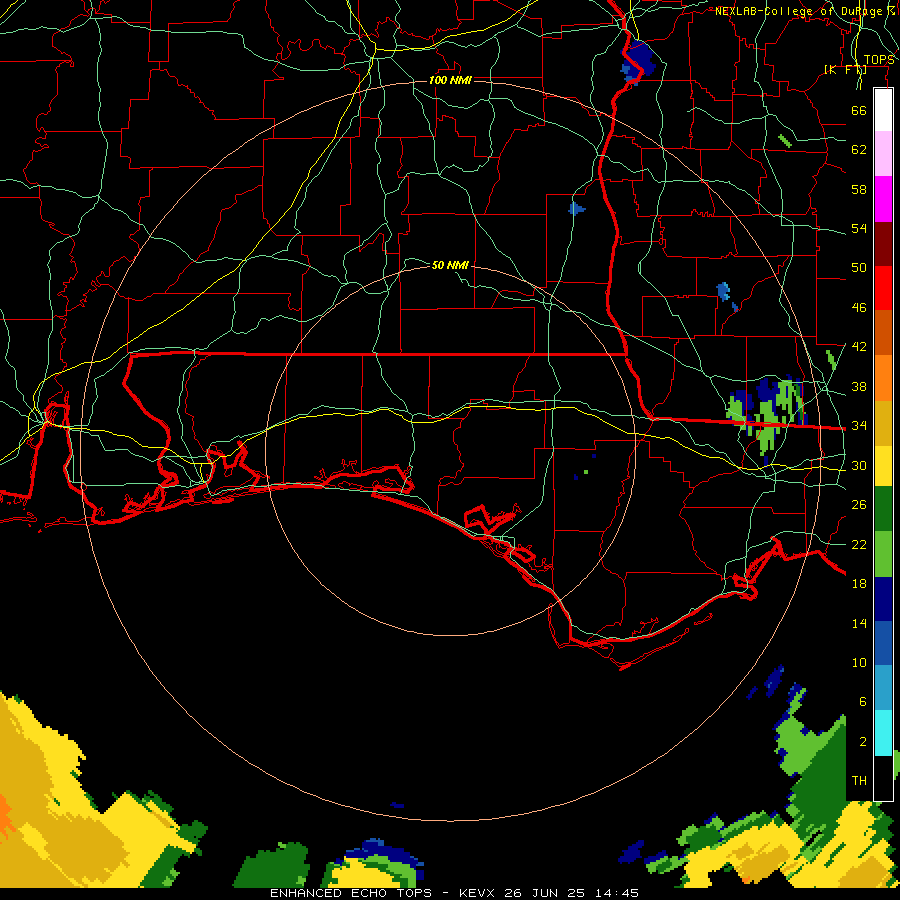This screenshot has width=900, height=900.
Task: Click the '14' legend value
Action: click(x=859, y=623)
